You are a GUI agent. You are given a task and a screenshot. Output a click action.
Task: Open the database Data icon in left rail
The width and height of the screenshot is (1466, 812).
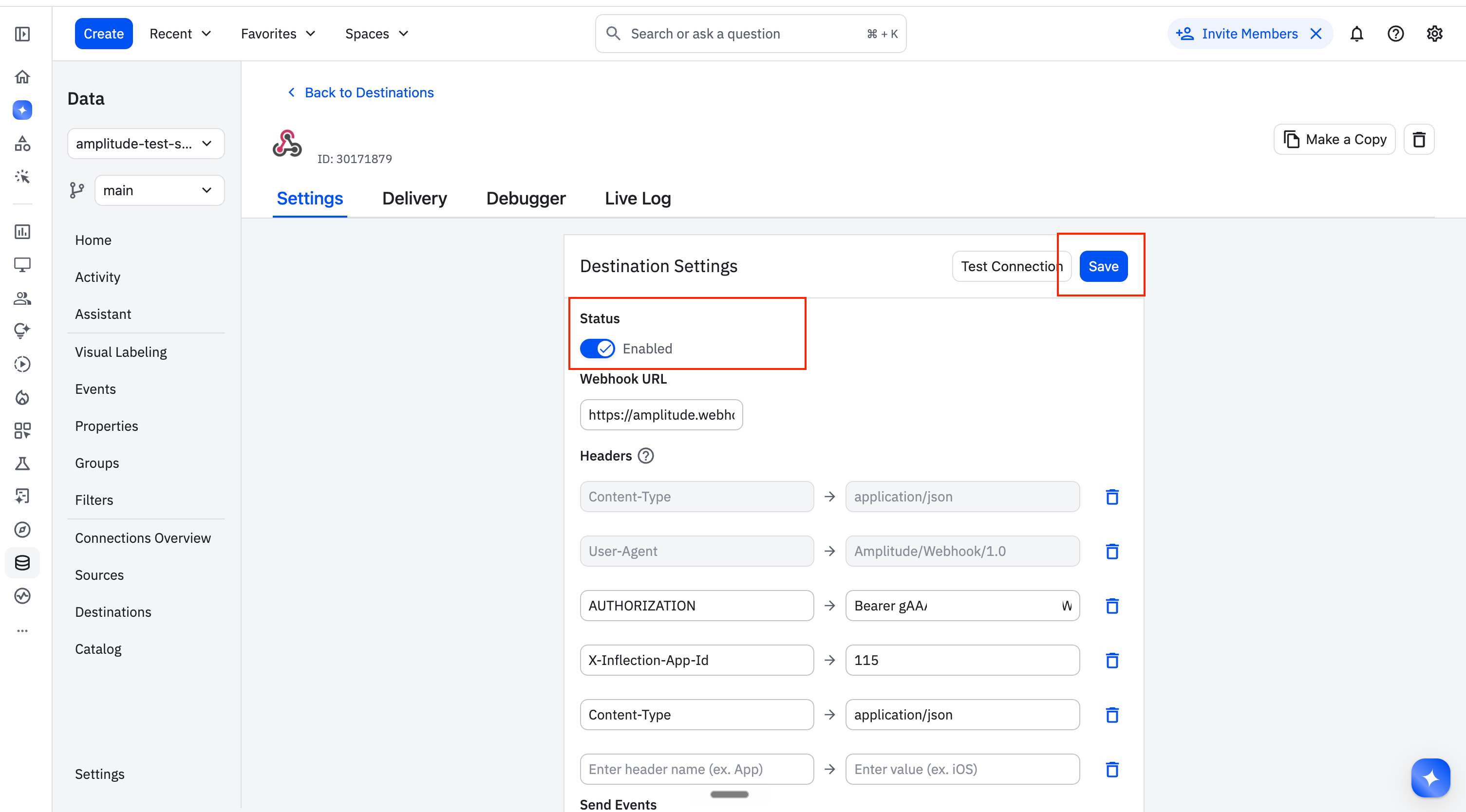22,563
